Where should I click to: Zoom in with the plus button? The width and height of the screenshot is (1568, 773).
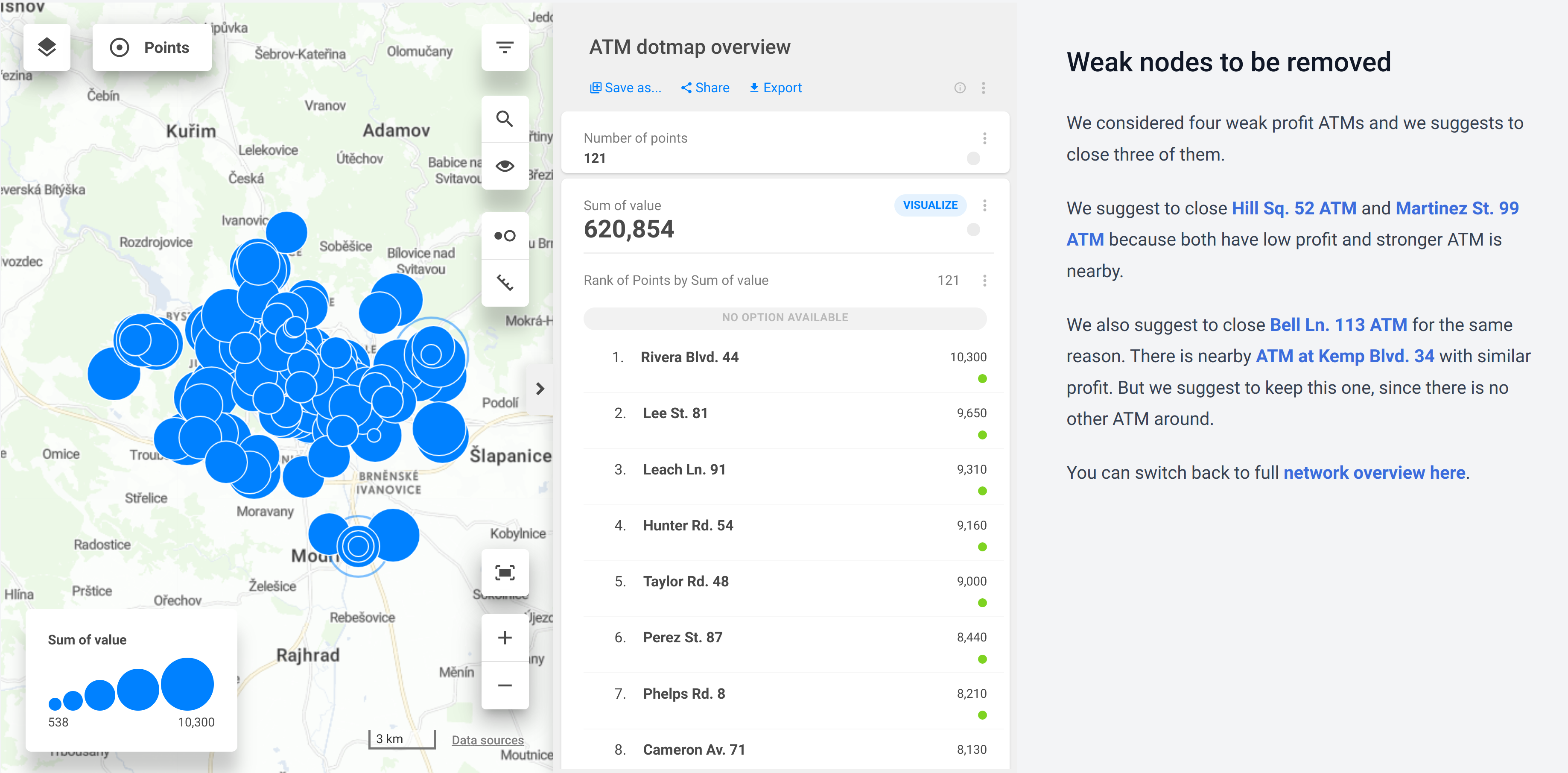[x=504, y=638]
